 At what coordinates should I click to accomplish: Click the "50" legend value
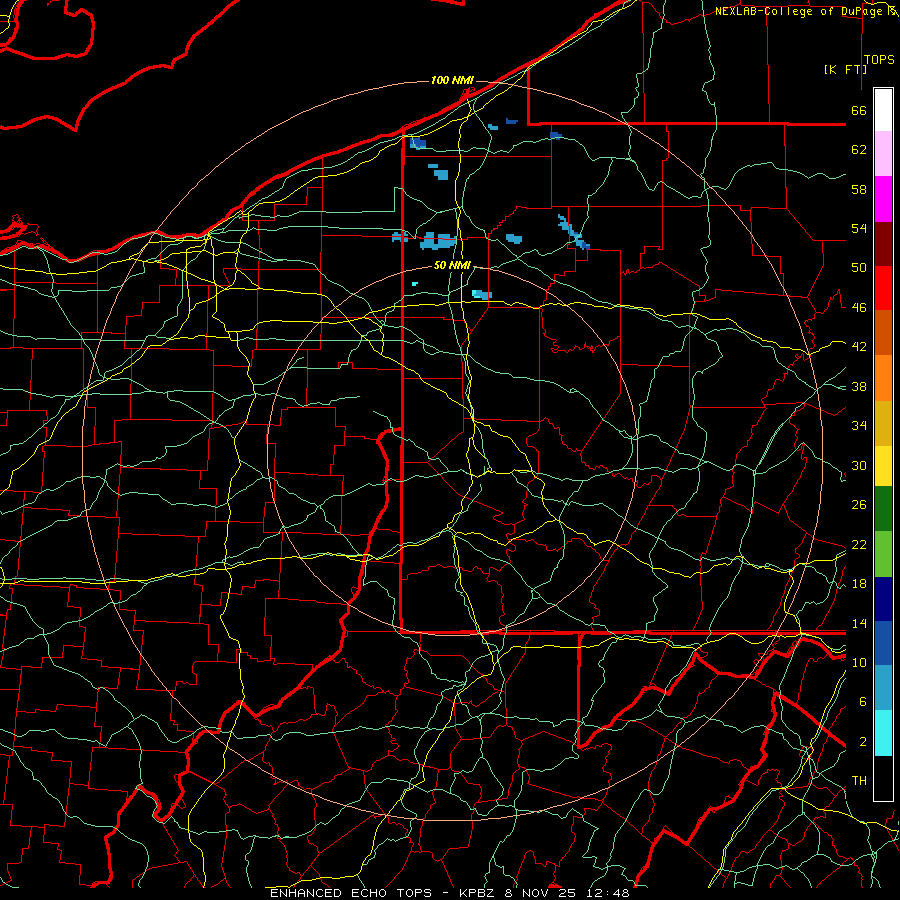859,268
